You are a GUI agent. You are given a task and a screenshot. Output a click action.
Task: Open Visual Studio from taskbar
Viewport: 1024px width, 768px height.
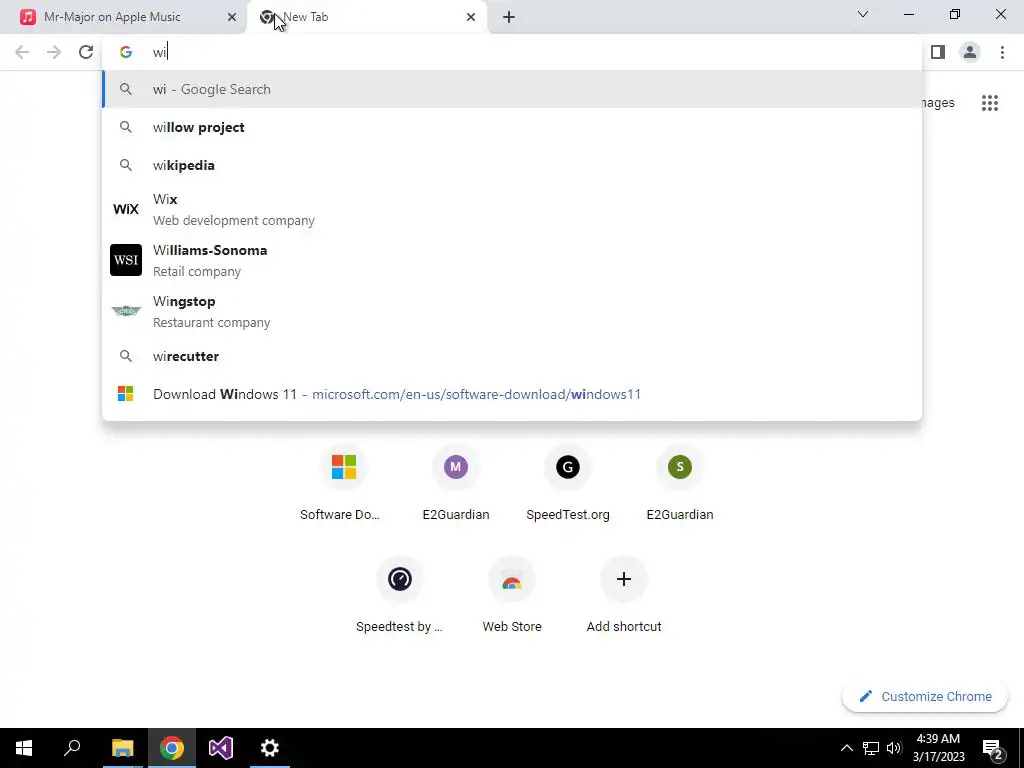point(221,748)
